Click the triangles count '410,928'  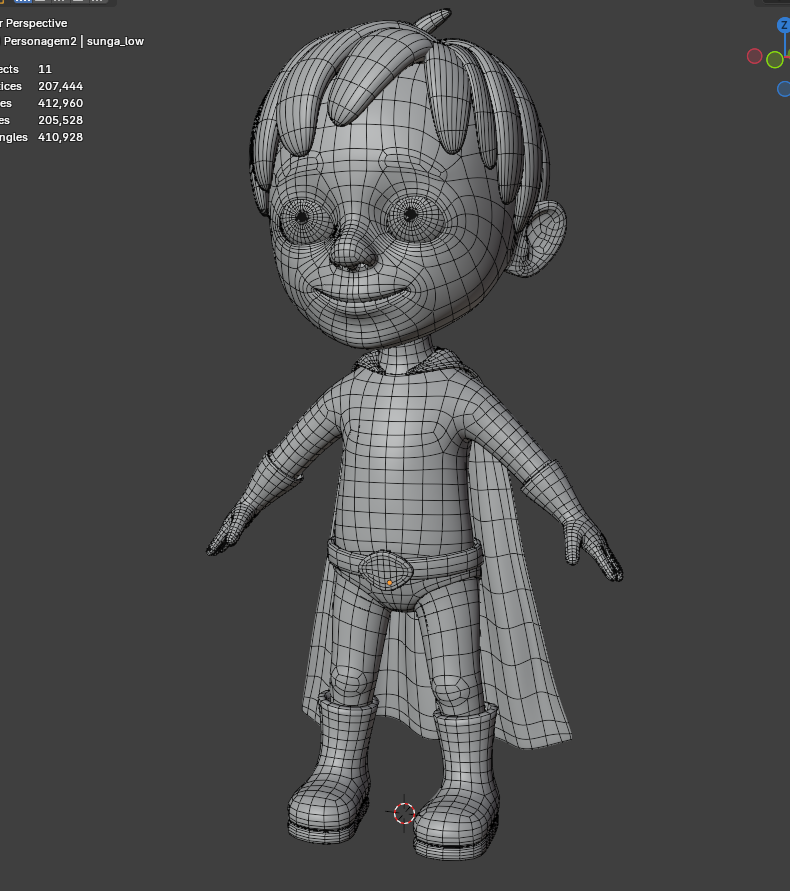(60, 138)
